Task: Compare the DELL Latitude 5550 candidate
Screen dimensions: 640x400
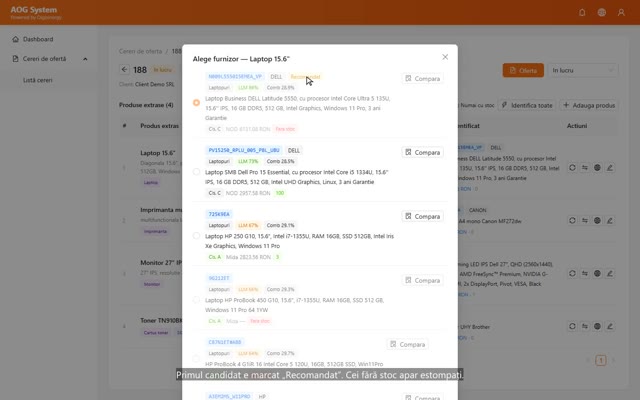Action: point(422,78)
